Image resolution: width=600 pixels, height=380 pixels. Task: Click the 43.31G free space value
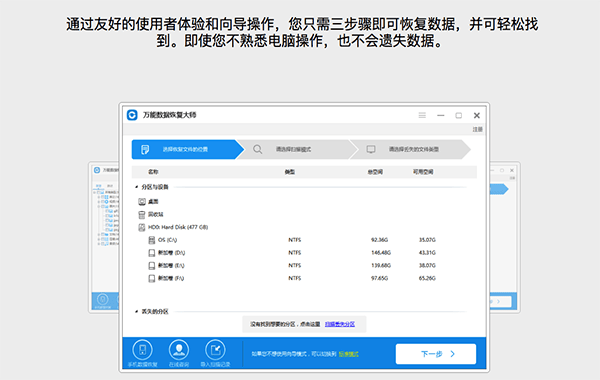427,253
